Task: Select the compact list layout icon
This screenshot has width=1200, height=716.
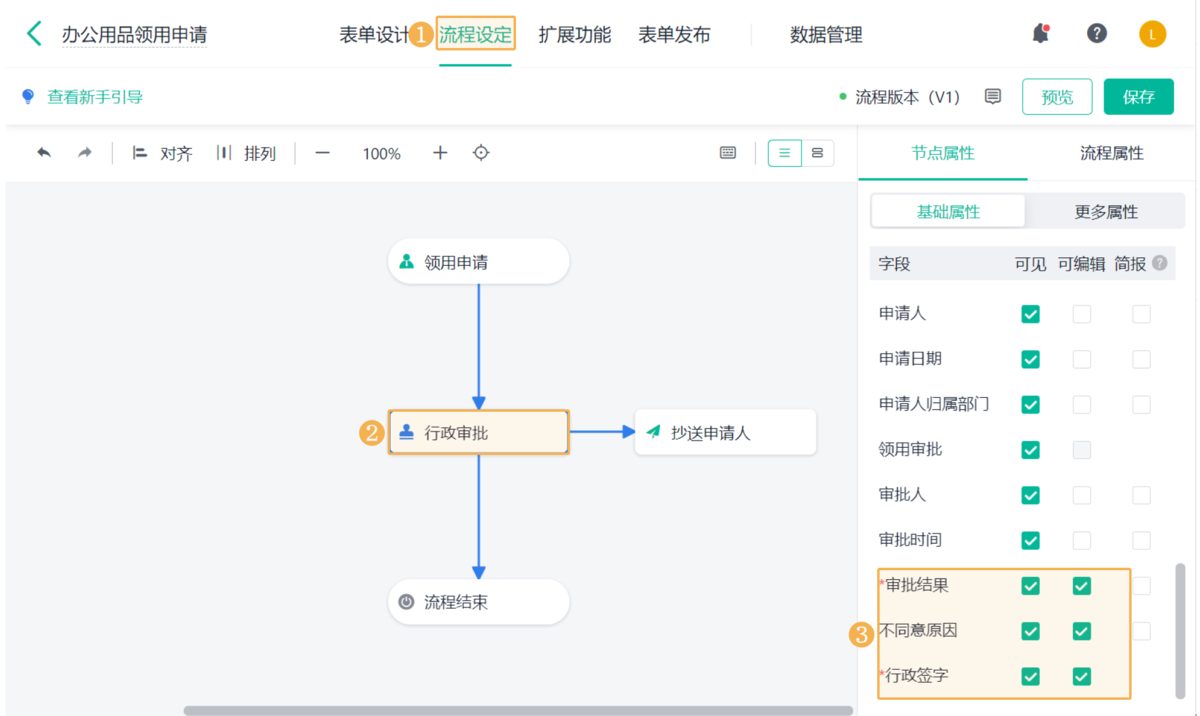Action: pyautogui.click(x=818, y=153)
